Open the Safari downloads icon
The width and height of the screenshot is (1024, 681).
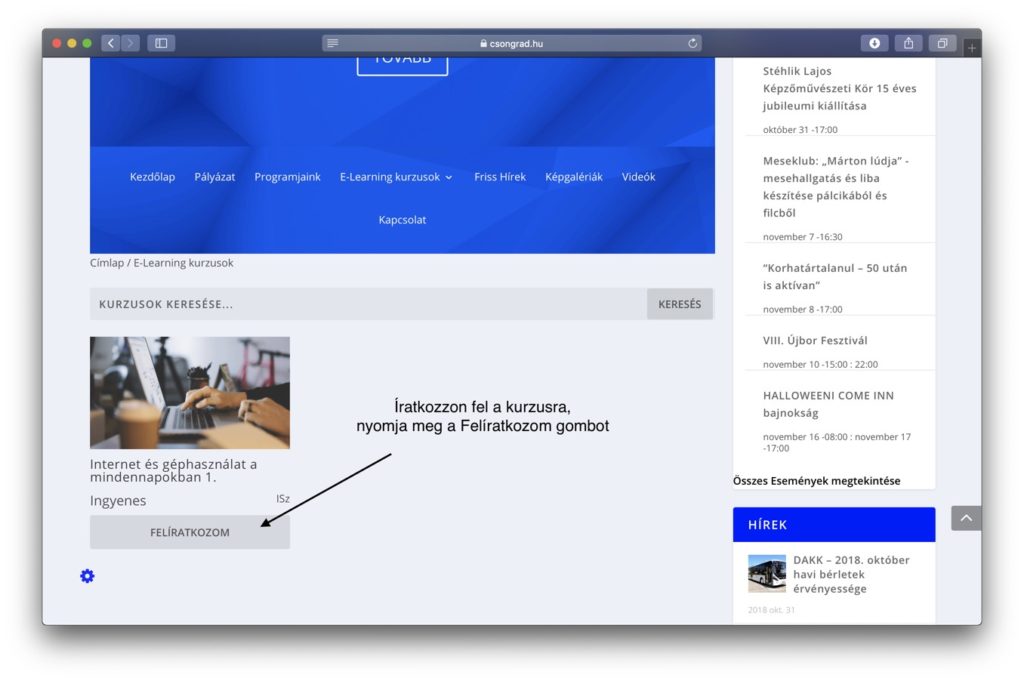coord(874,43)
